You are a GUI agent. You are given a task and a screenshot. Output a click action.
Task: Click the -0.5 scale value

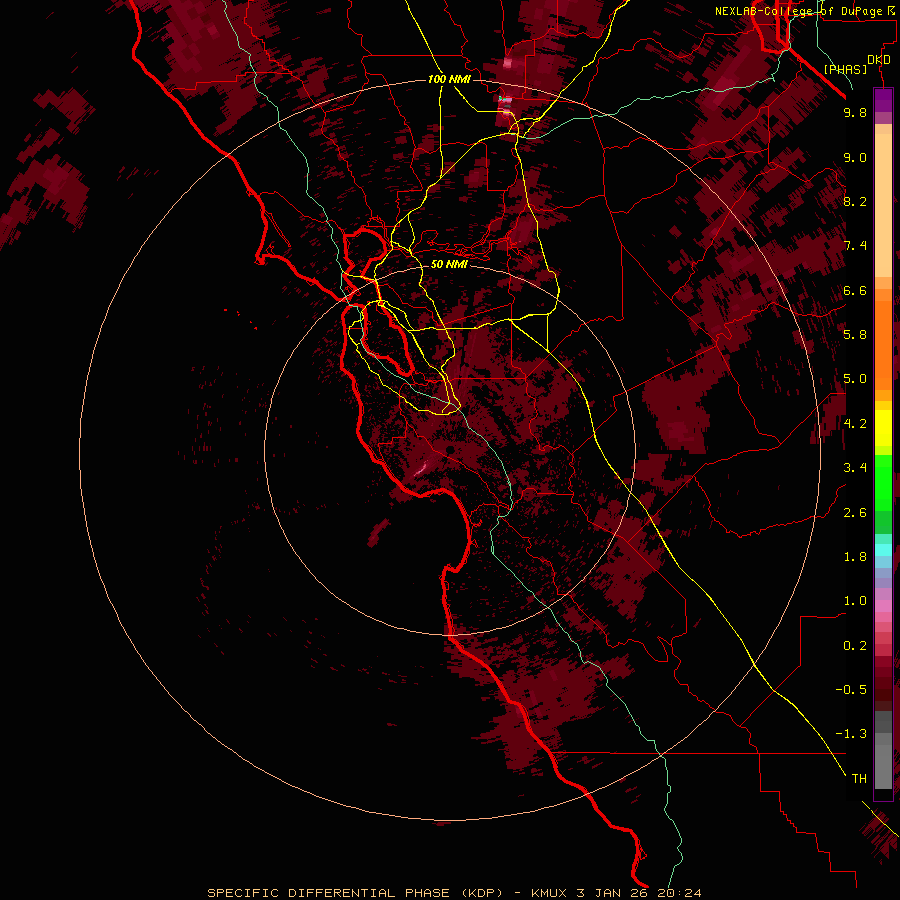point(852,690)
